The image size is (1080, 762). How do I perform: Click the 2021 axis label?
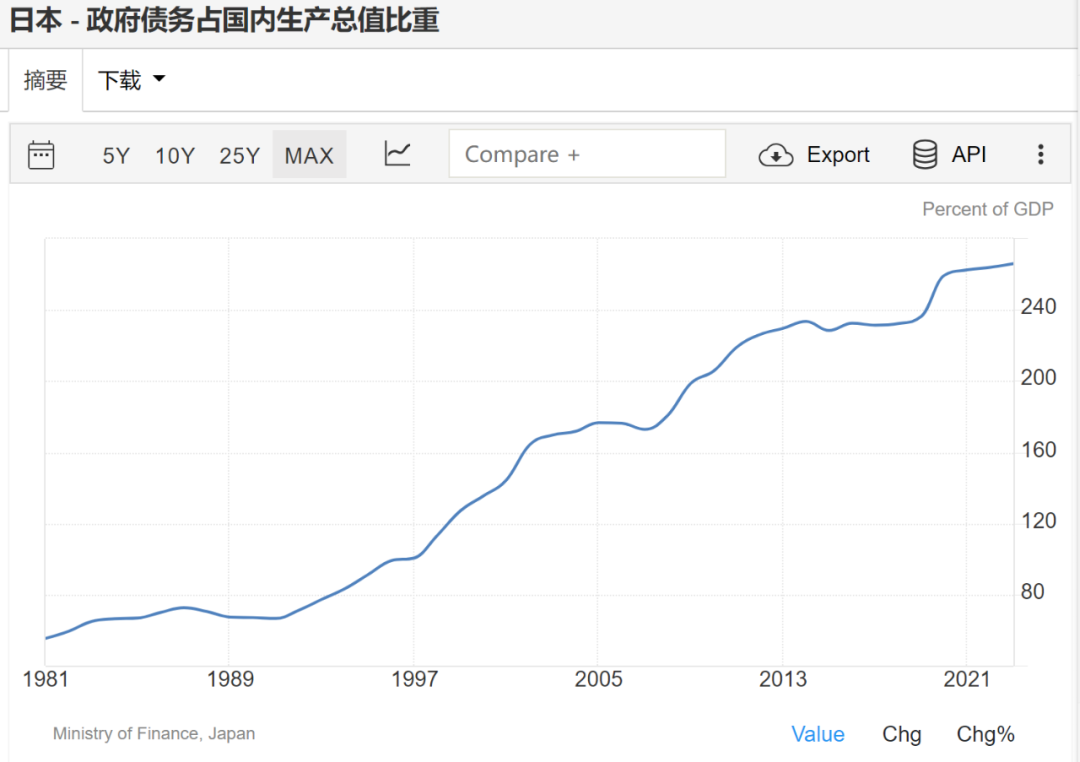[967, 679]
